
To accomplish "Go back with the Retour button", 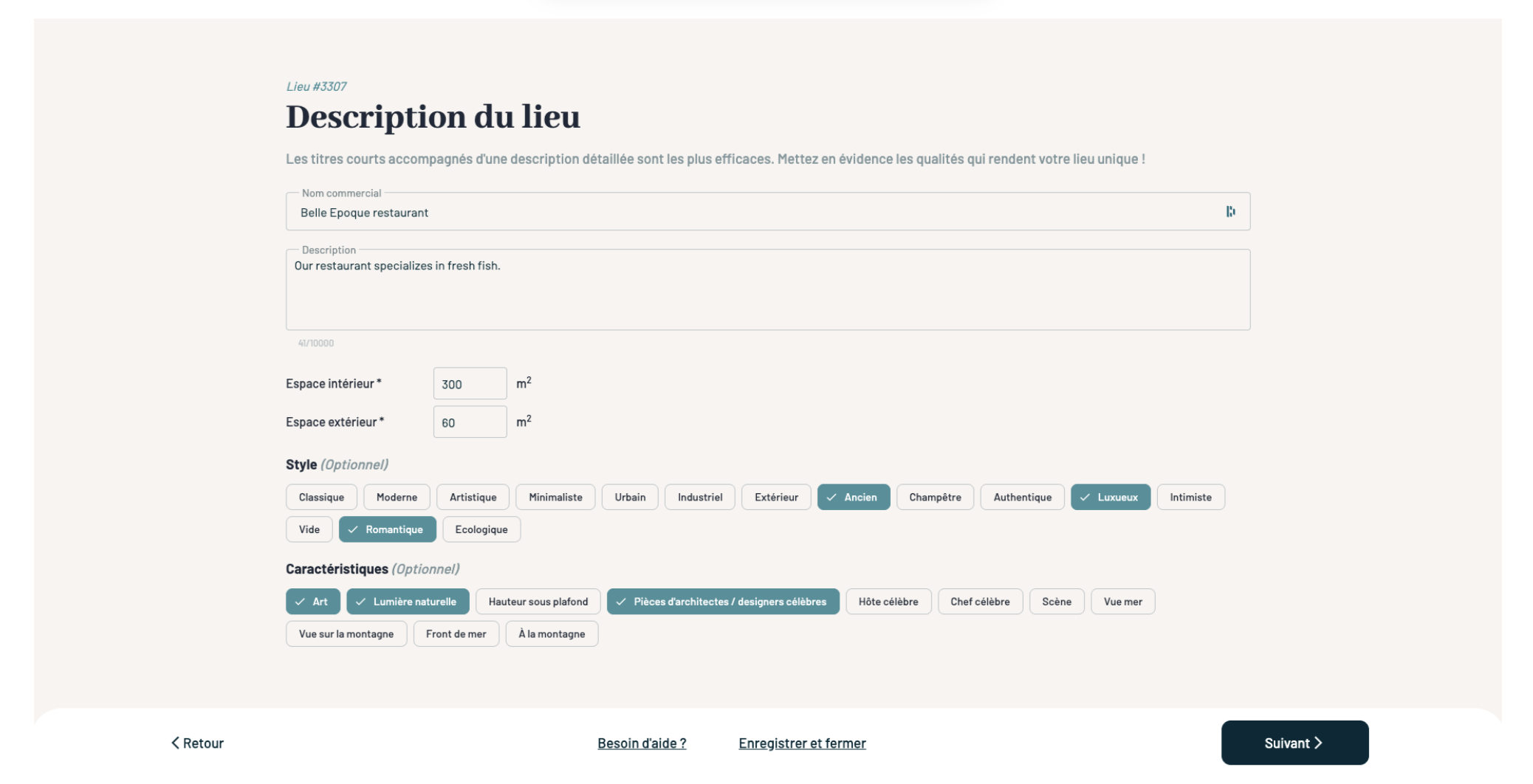I will pyautogui.click(x=197, y=743).
